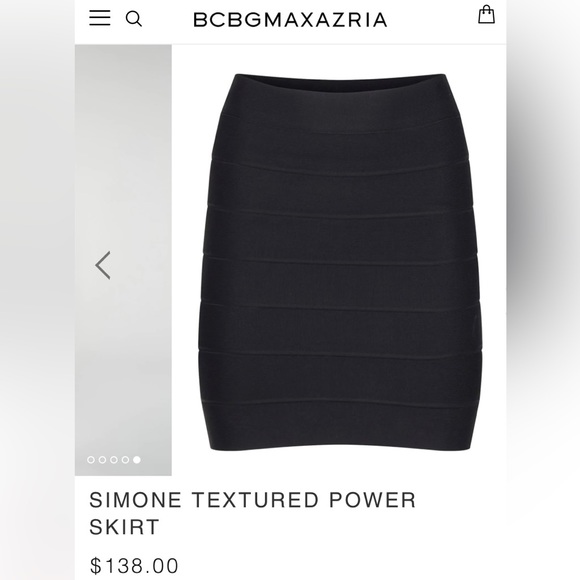Open the shopping bag
This screenshot has width=580, height=580.
pos(486,15)
